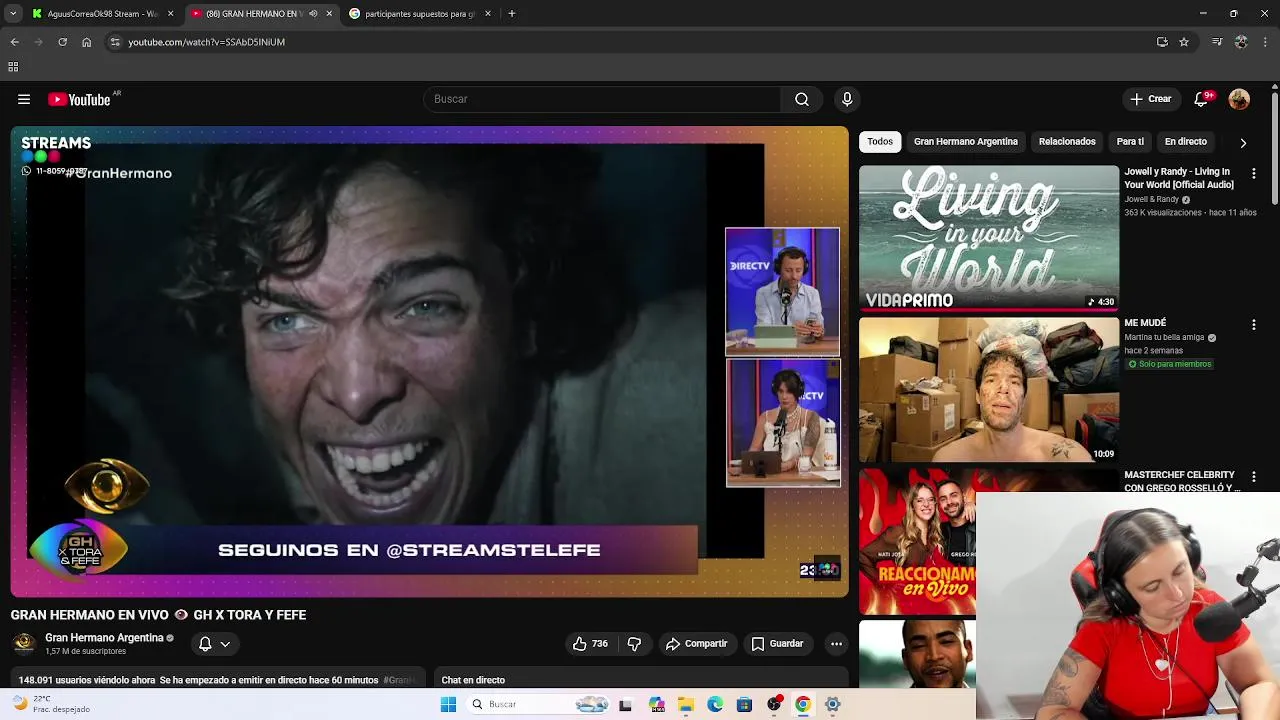Open ME MUDÉ video thumbnail
The width and height of the screenshot is (1280, 720).
point(989,390)
